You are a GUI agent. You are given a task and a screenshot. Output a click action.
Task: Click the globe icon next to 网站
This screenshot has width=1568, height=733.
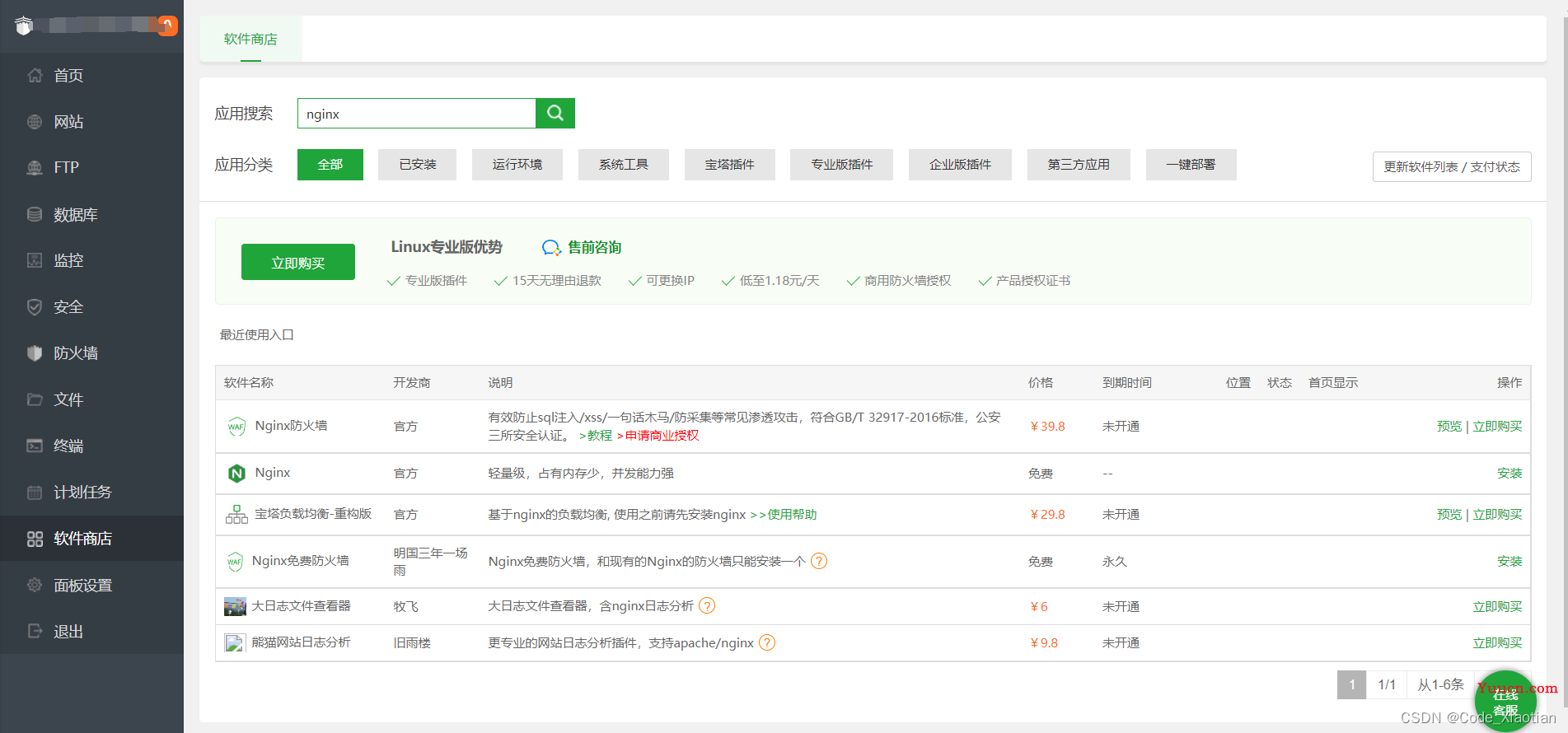pyautogui.click(x=35, y=122)
